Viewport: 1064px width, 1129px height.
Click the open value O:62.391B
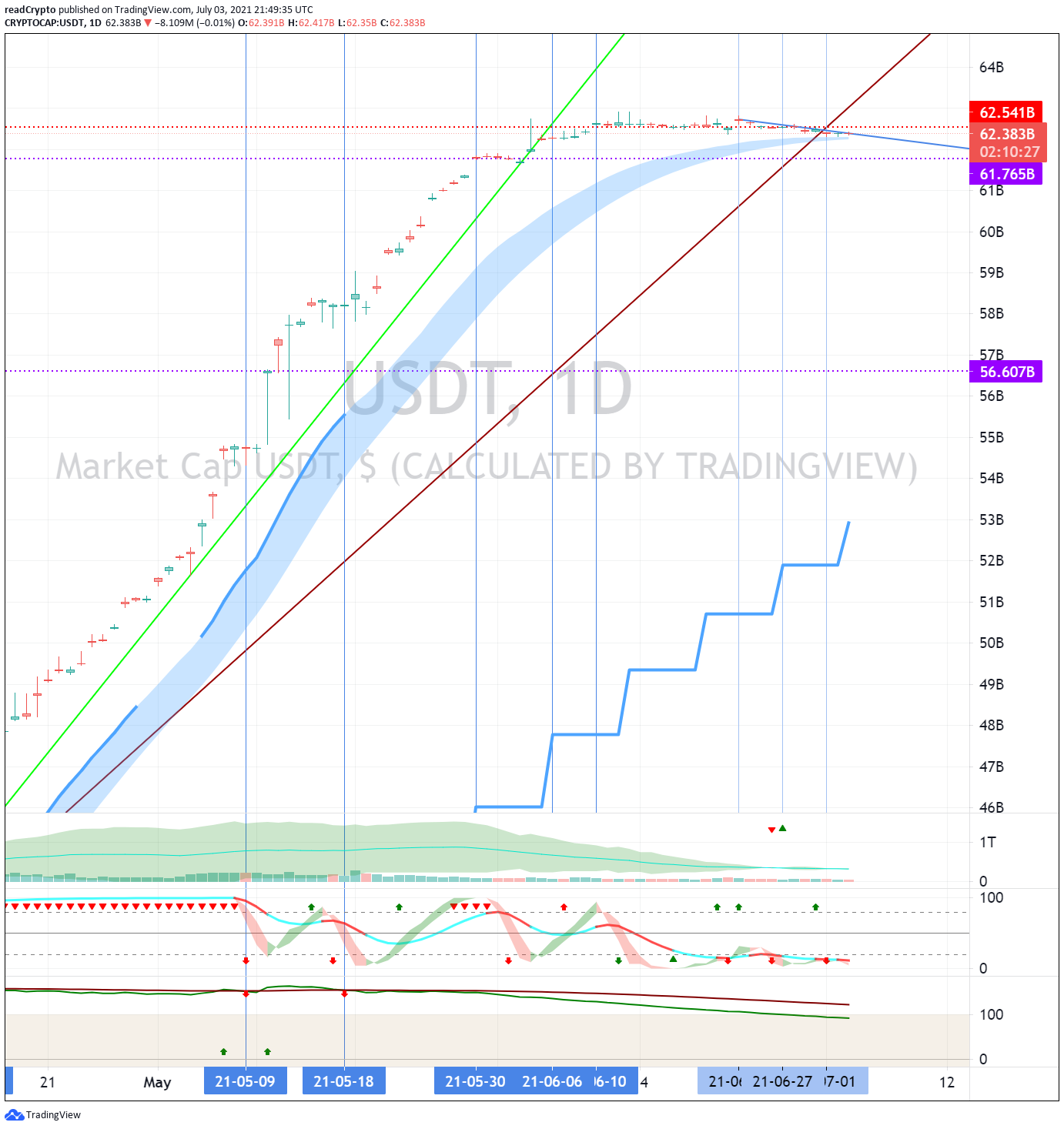point(261,22)
